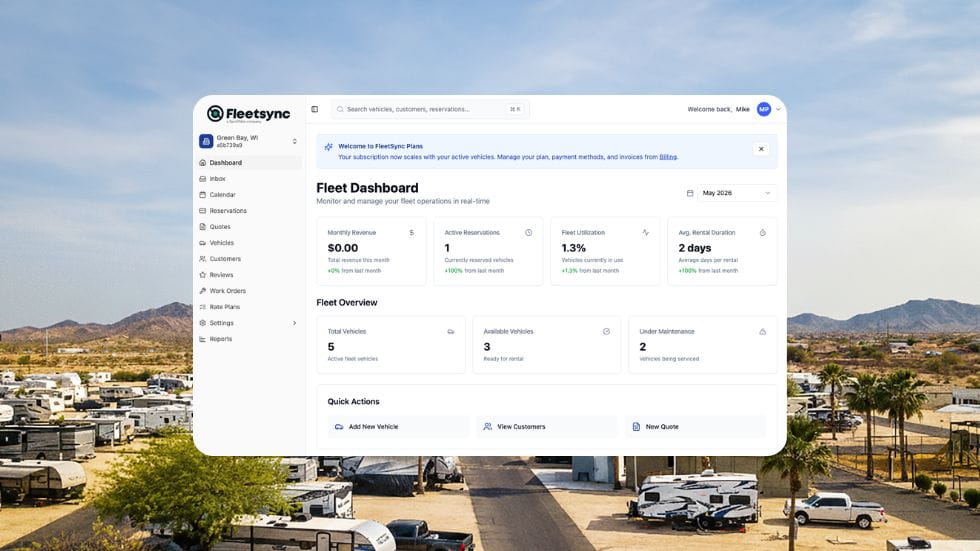Click the New Quote button
Screen dimensions: 980x551
coord(695,427)
